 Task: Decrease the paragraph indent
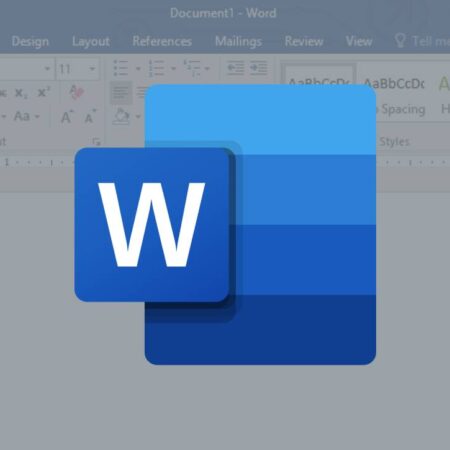pos(236,68)
